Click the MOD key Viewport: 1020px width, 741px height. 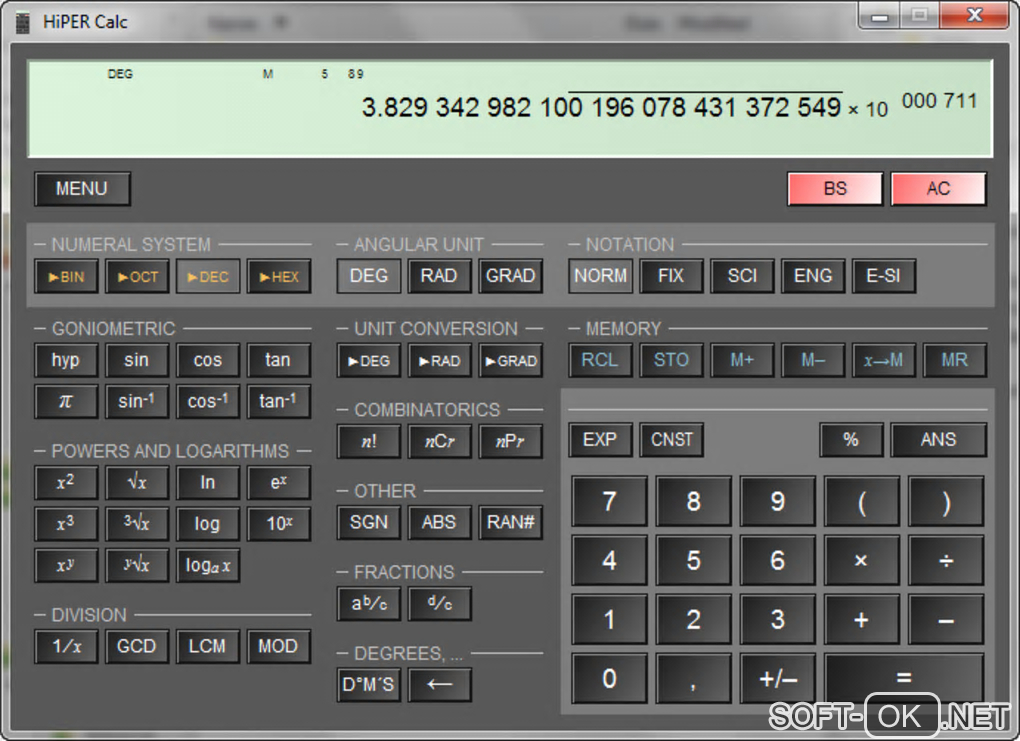click(x=279, y=647)
